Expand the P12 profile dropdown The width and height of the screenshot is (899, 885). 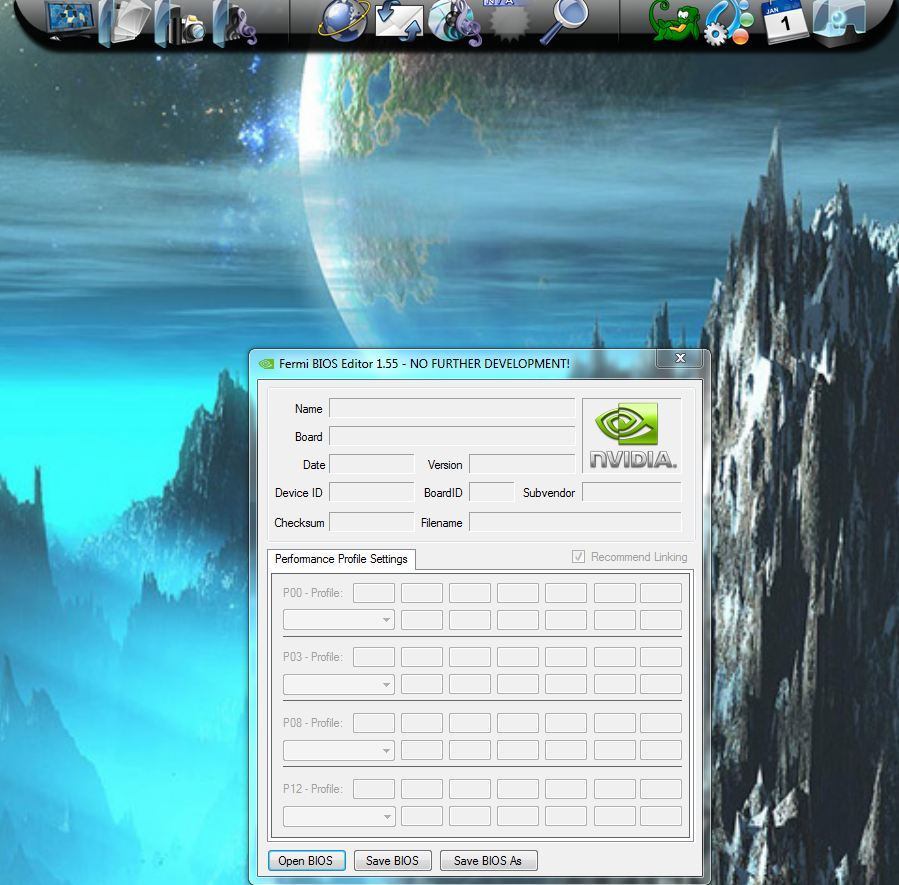pos(339,816)
